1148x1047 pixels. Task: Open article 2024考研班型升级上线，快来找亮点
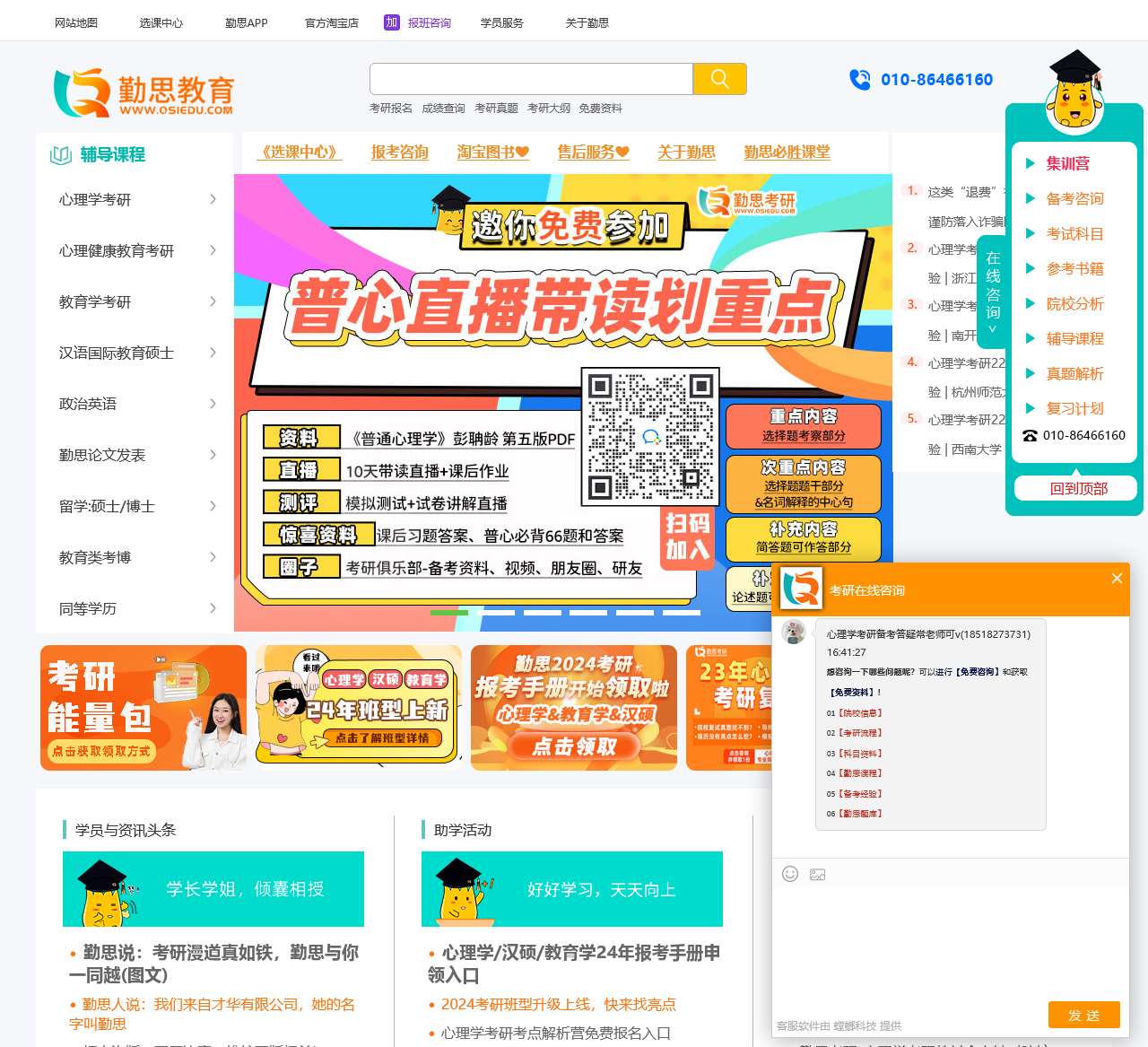pyautogui.click(x=558, y=1004)
